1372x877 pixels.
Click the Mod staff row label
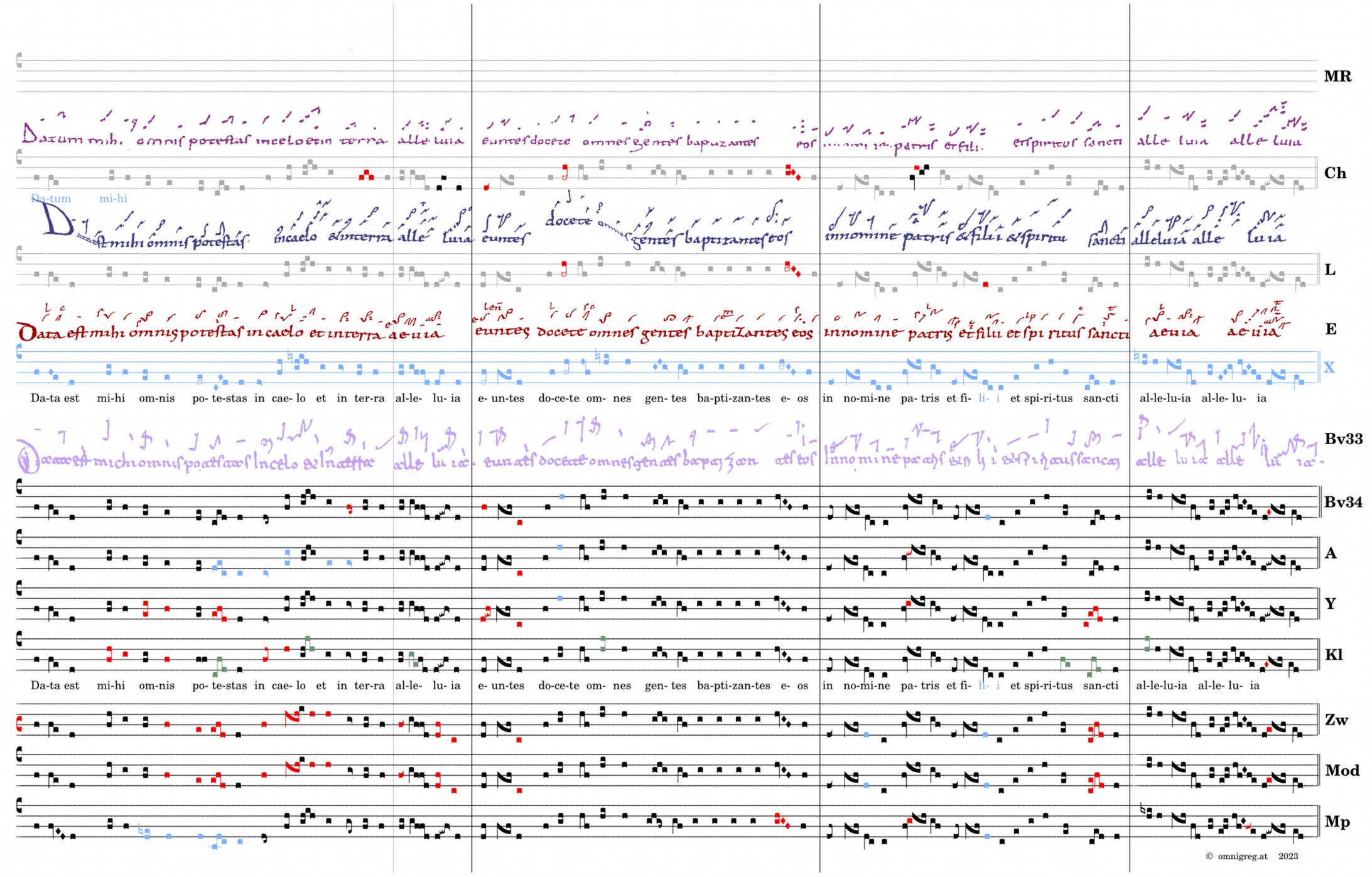tap(1342, 770)
